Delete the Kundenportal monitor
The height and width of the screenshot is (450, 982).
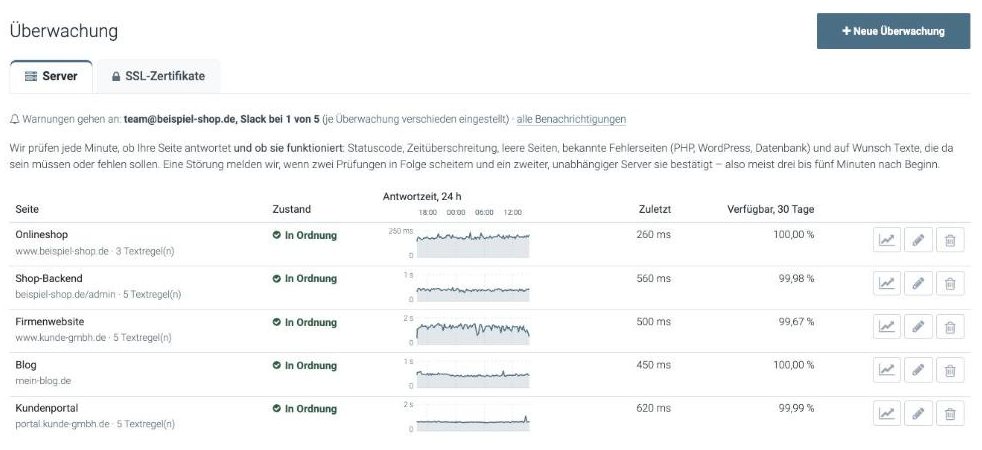pos(950,414)
